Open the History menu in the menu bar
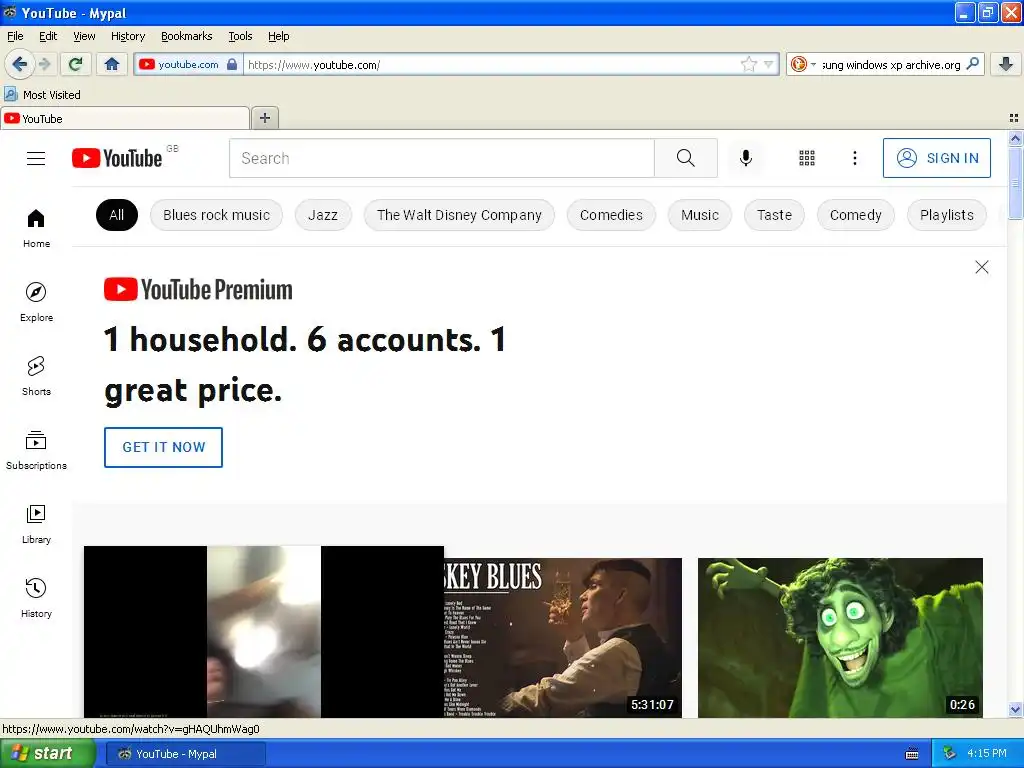Screen dimensions: 1024x768 pos(128,36)
